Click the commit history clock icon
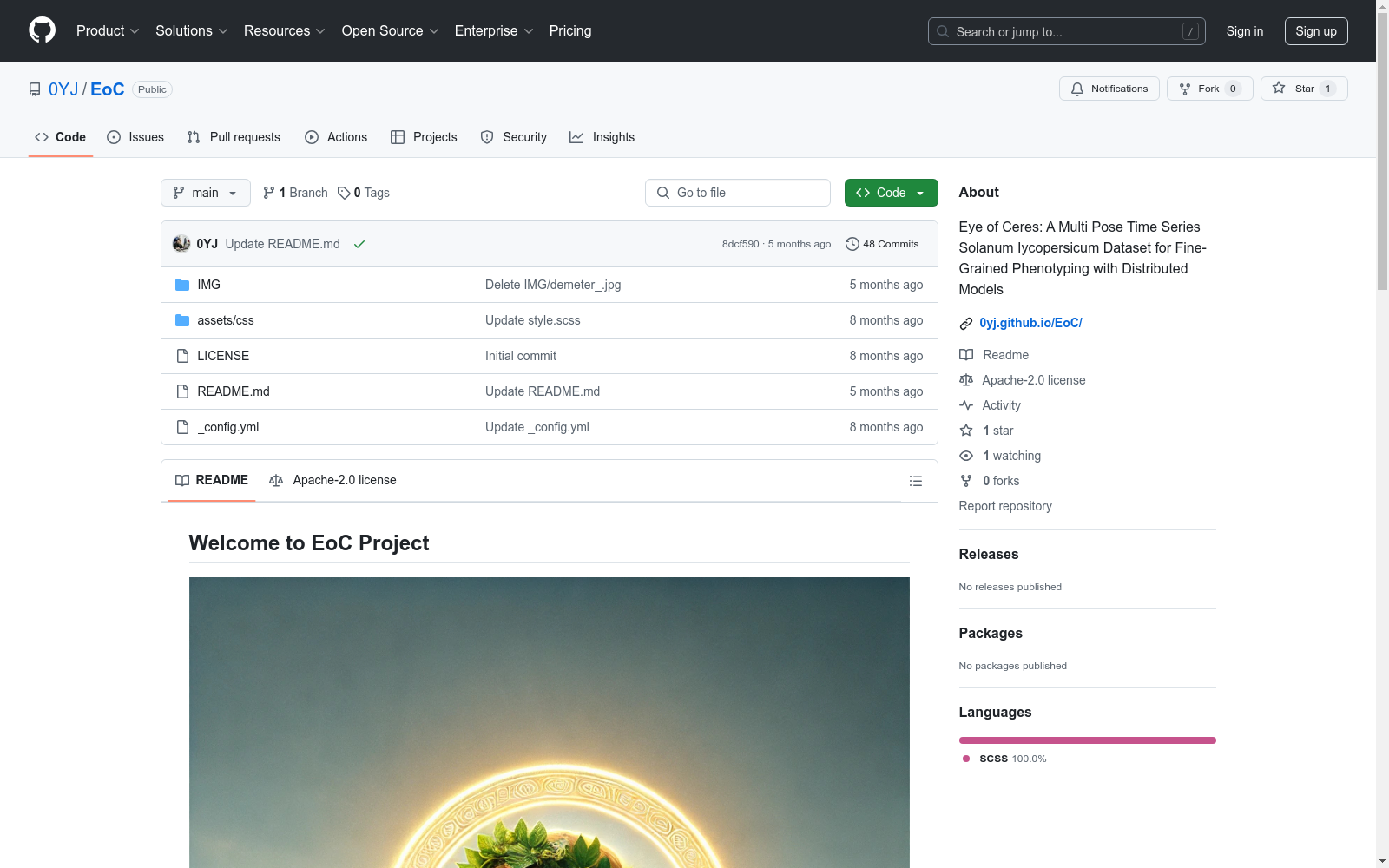 click(852, 244)
